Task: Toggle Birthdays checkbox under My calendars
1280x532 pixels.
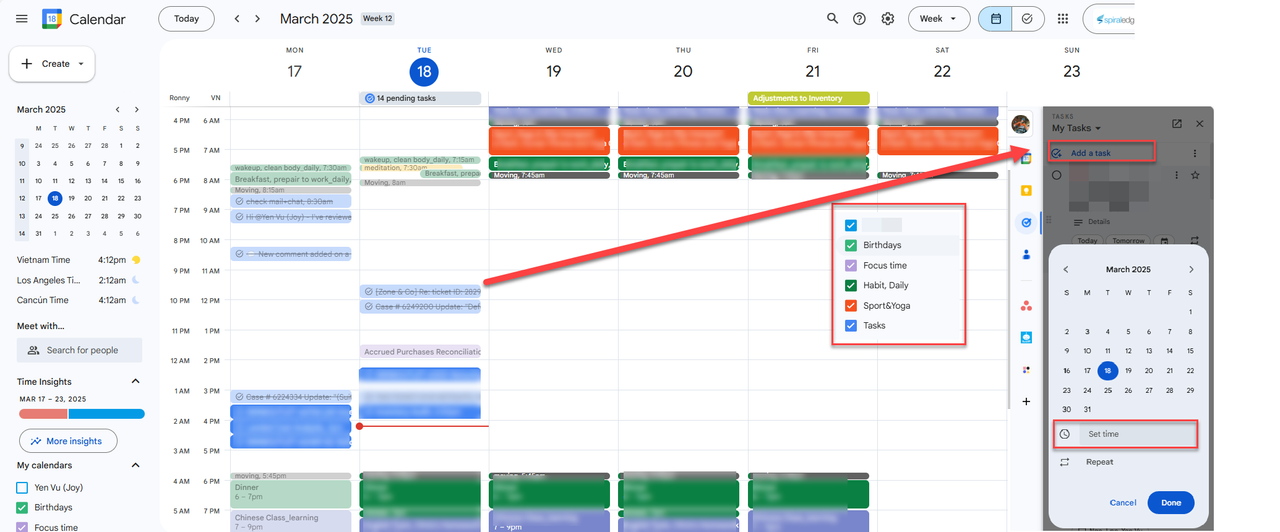Action: [x=22, y=508]
